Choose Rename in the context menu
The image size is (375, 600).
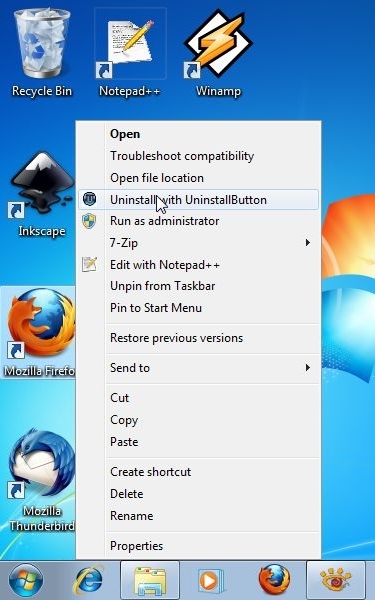point(199,515)
